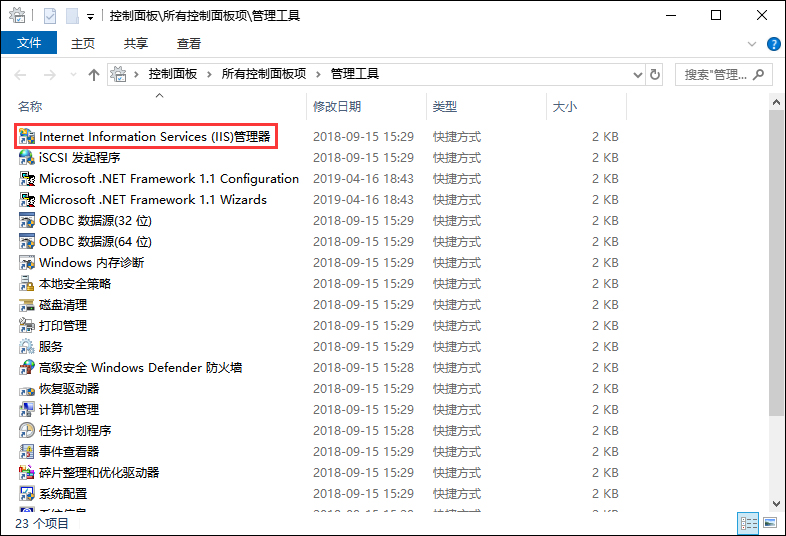Click the 系统配置 icon
The height and width of the screenshot is (536, 786).
coord(27,494)
